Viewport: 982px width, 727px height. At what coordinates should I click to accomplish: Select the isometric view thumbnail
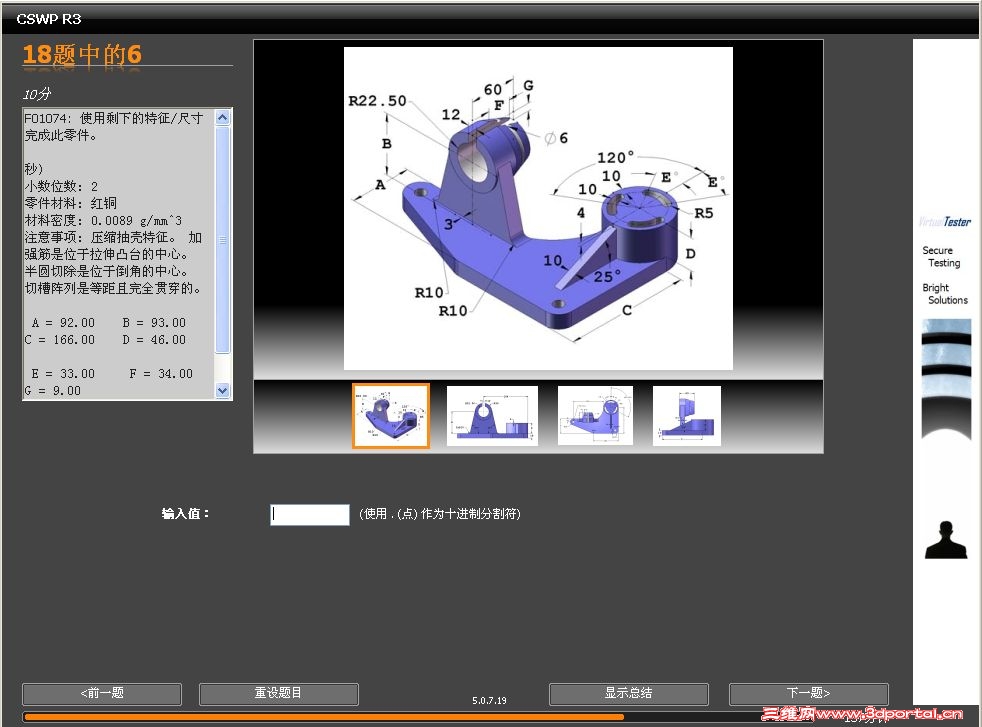pyautogui.click(x=391, y=416)
